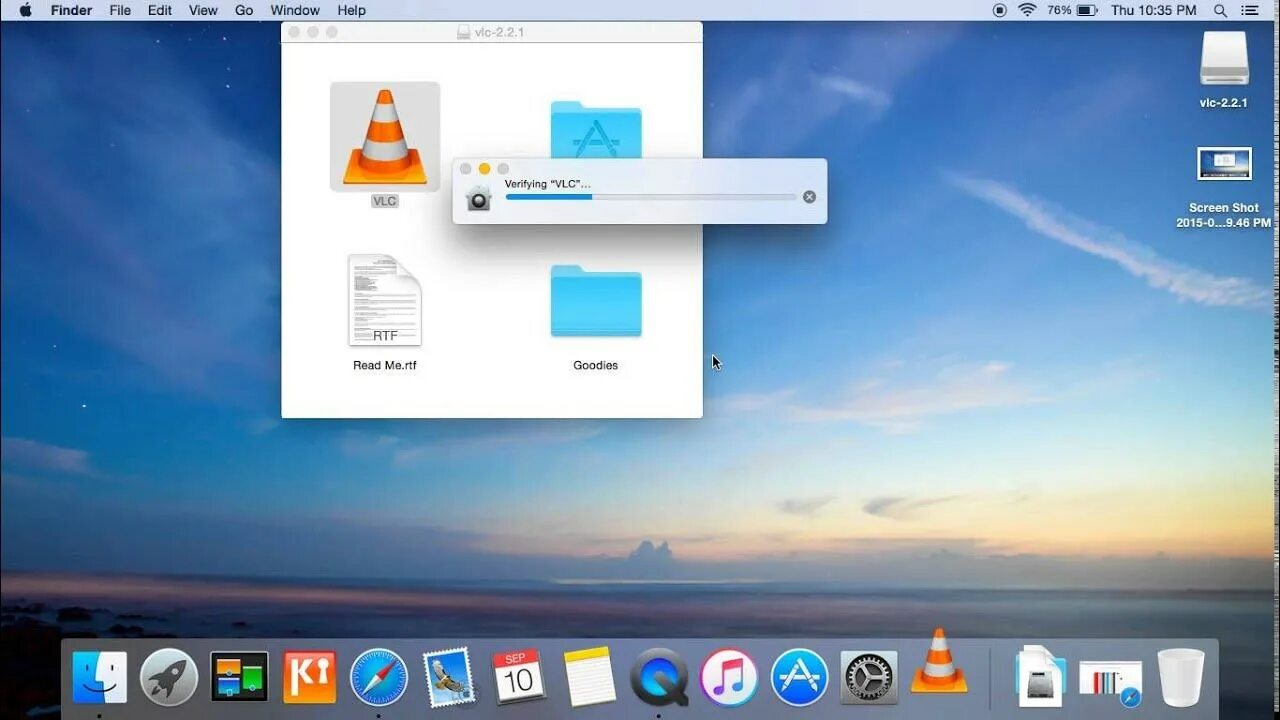Screen dimensions: 1280x720
Task: Cancel the Verifying VLC progress
Action: click(809, 197)
